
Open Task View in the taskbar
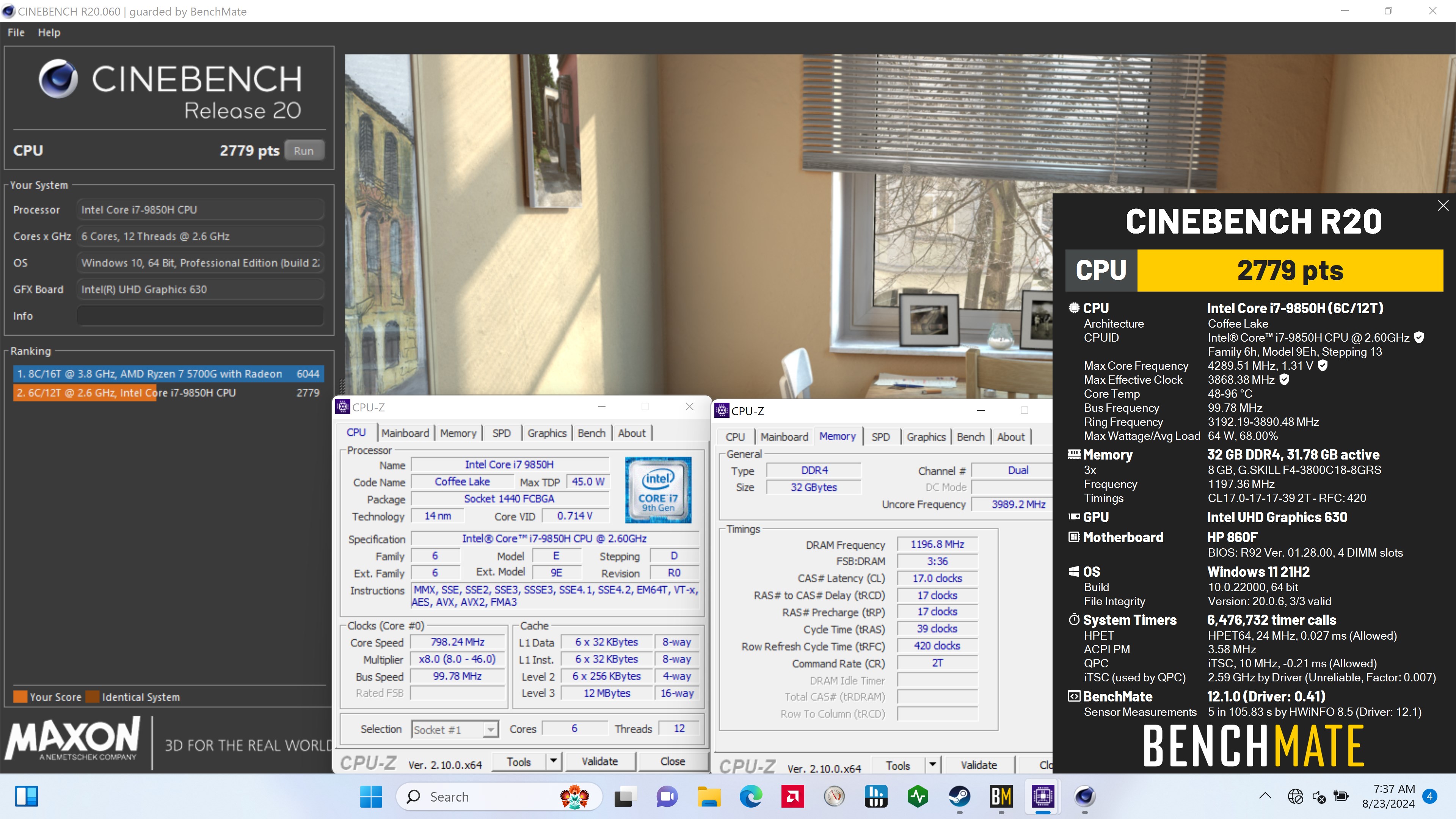(x=625, y=796)
